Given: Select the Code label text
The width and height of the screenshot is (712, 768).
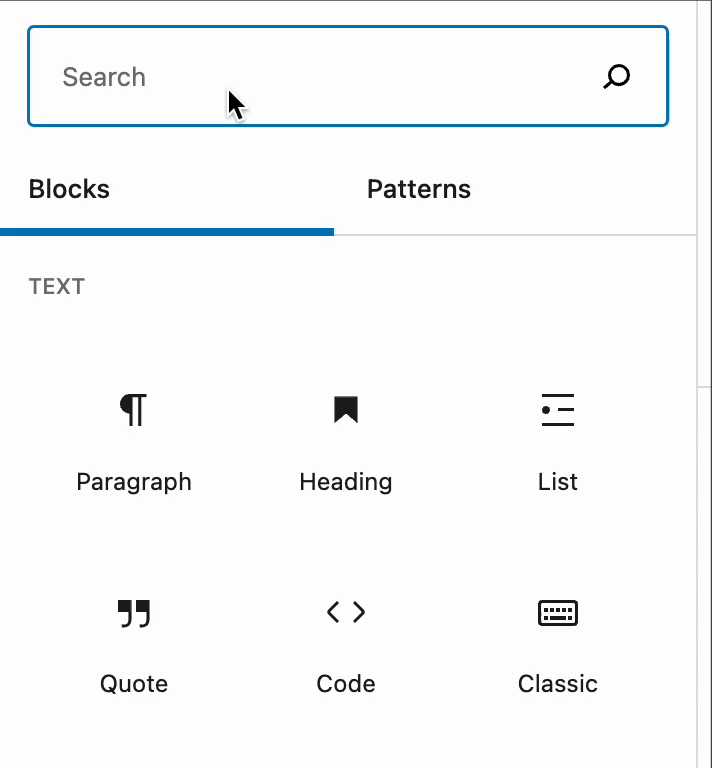Looking at the screenshot, I should click(346, 684).
